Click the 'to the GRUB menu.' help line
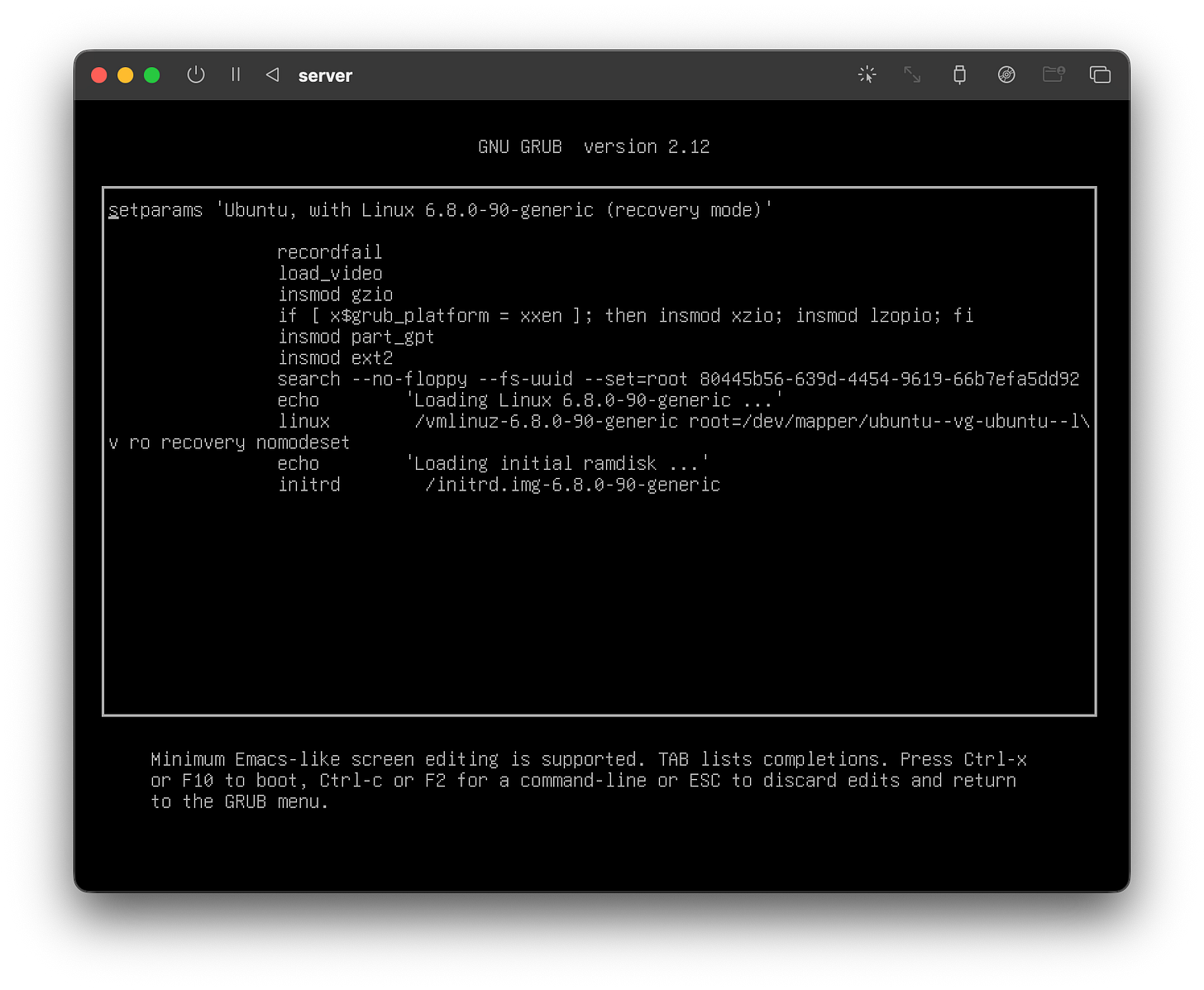This screenshot has height=990, width=1204. point(239,802)
